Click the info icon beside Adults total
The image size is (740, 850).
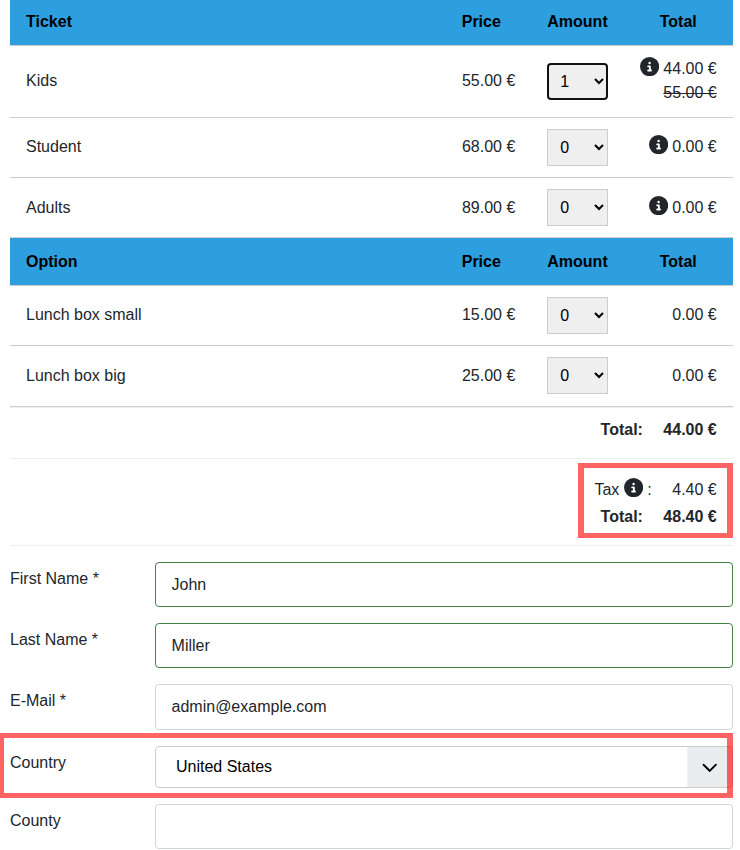pos(658,206)
